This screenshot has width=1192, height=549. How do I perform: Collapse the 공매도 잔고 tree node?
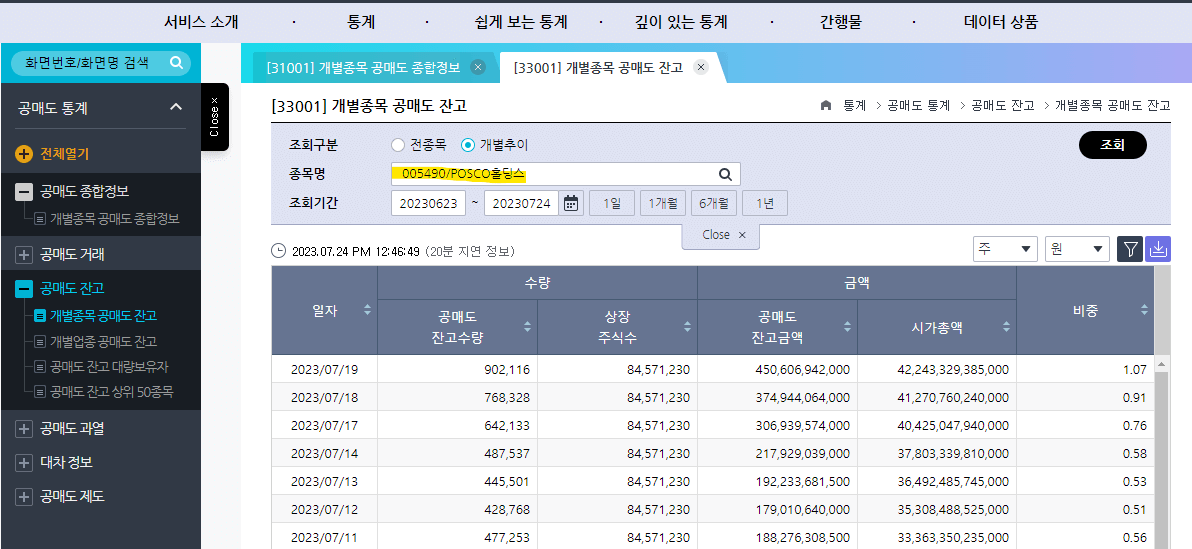coord(24,288)
